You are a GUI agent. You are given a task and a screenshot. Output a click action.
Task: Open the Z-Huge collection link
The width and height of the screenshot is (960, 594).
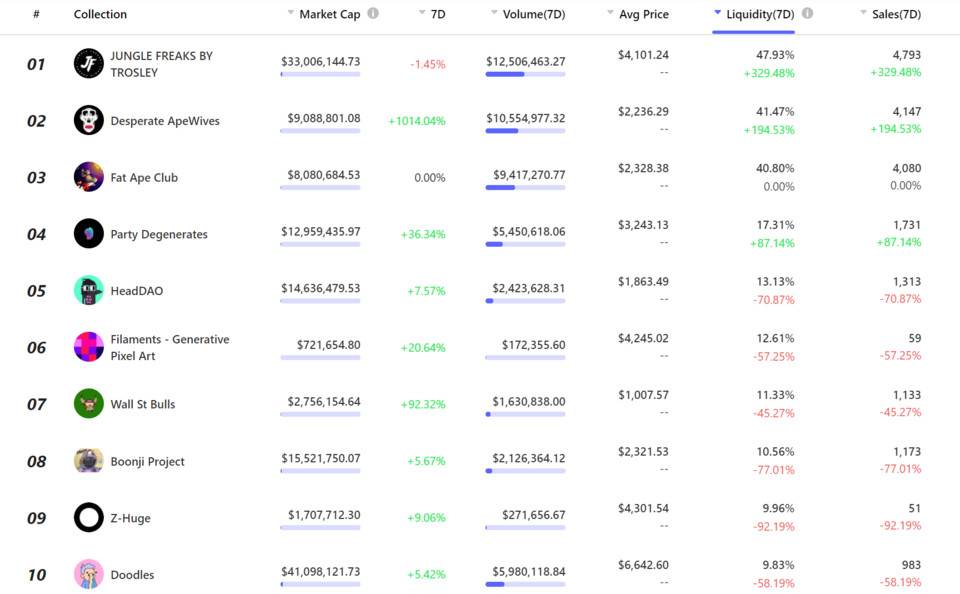point(130,518)
